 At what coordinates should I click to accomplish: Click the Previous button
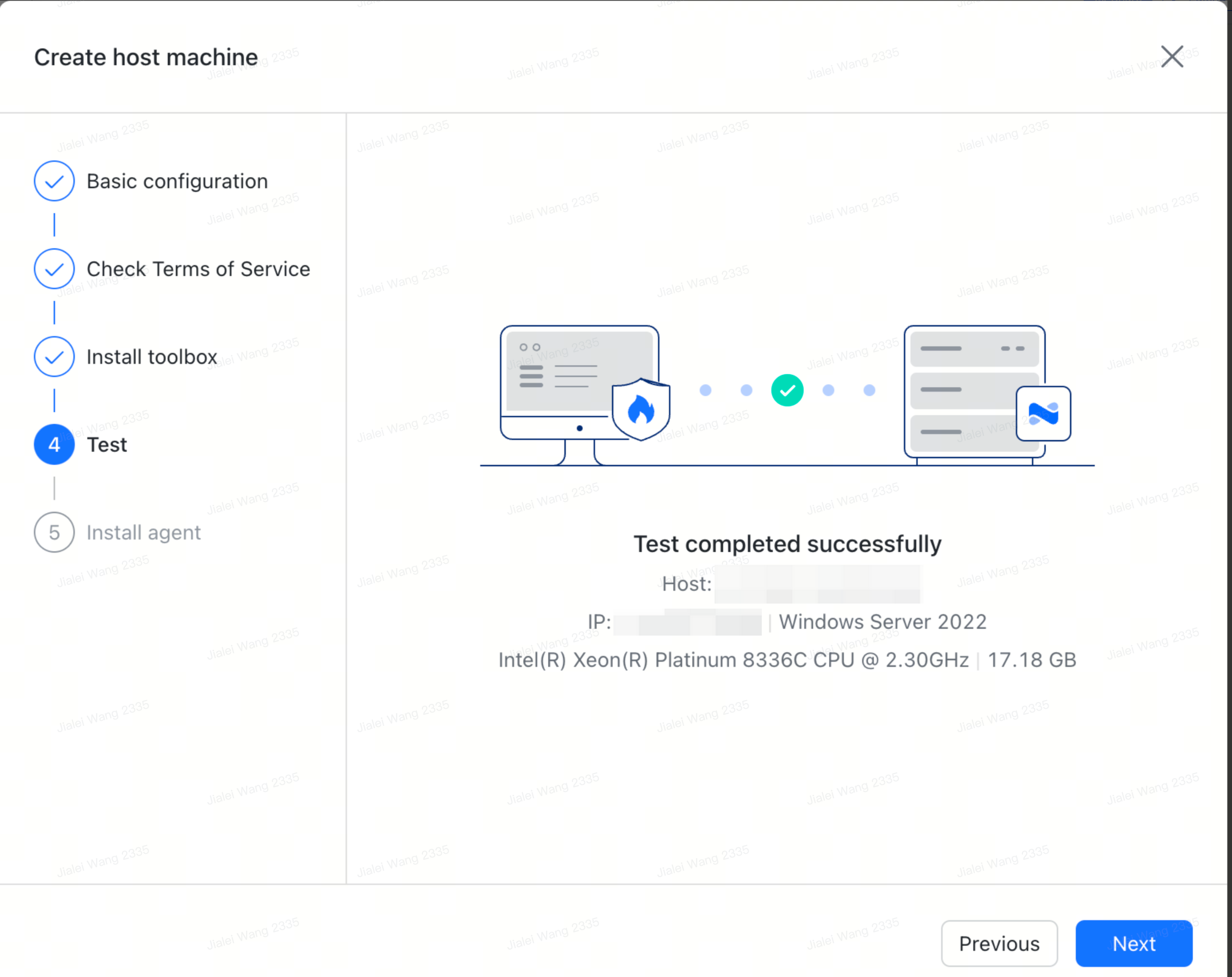[x=999, y=944]
